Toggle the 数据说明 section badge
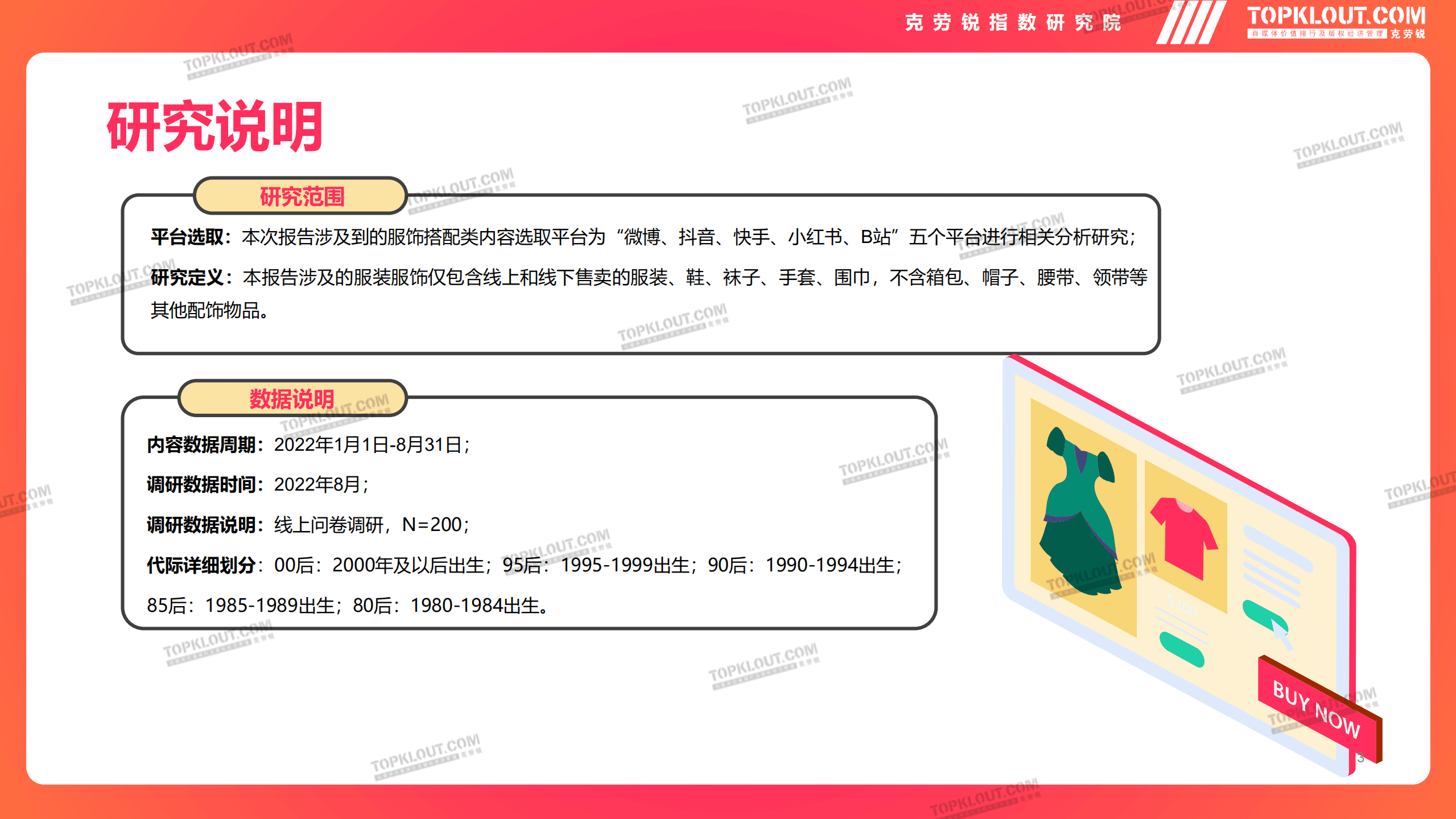 (292, 398)
